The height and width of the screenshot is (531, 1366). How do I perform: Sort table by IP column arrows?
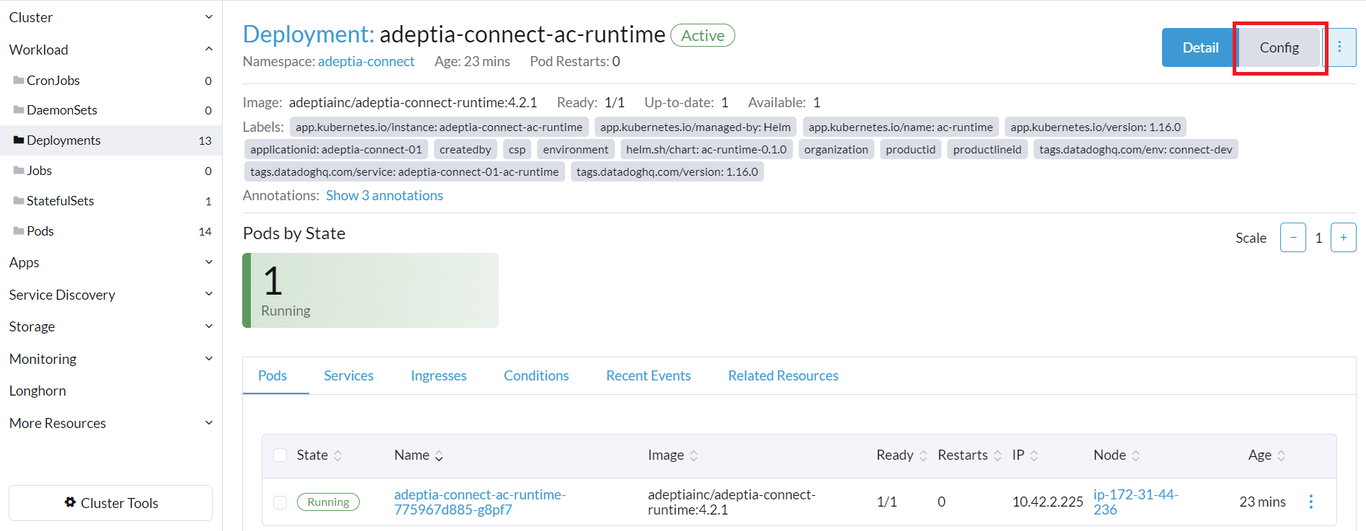(1036, 455)
